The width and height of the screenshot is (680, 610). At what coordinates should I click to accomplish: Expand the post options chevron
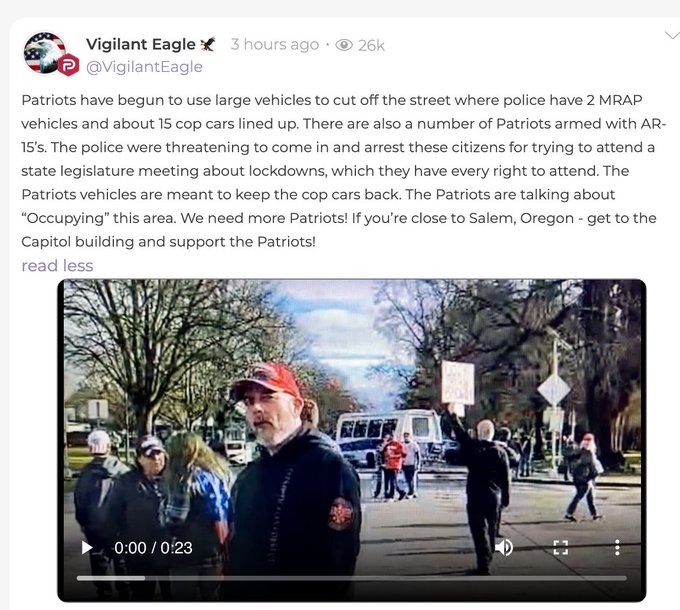coord(673,35)
